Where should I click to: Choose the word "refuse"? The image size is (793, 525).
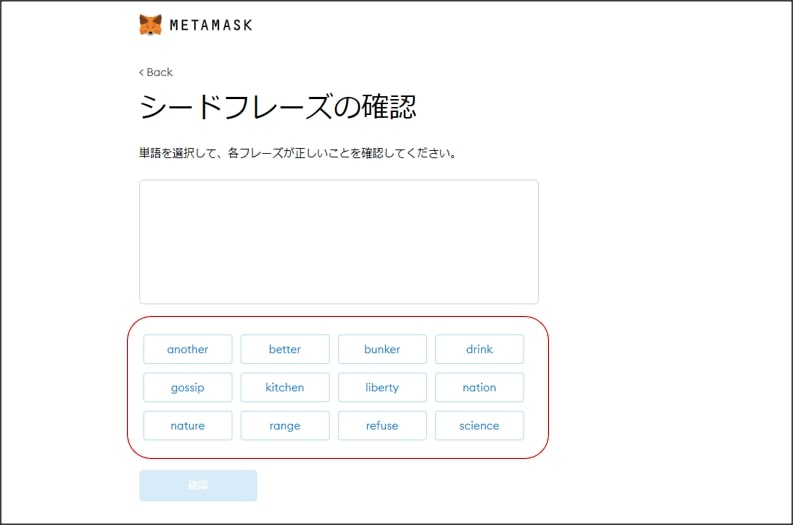[x=382, y=425]
